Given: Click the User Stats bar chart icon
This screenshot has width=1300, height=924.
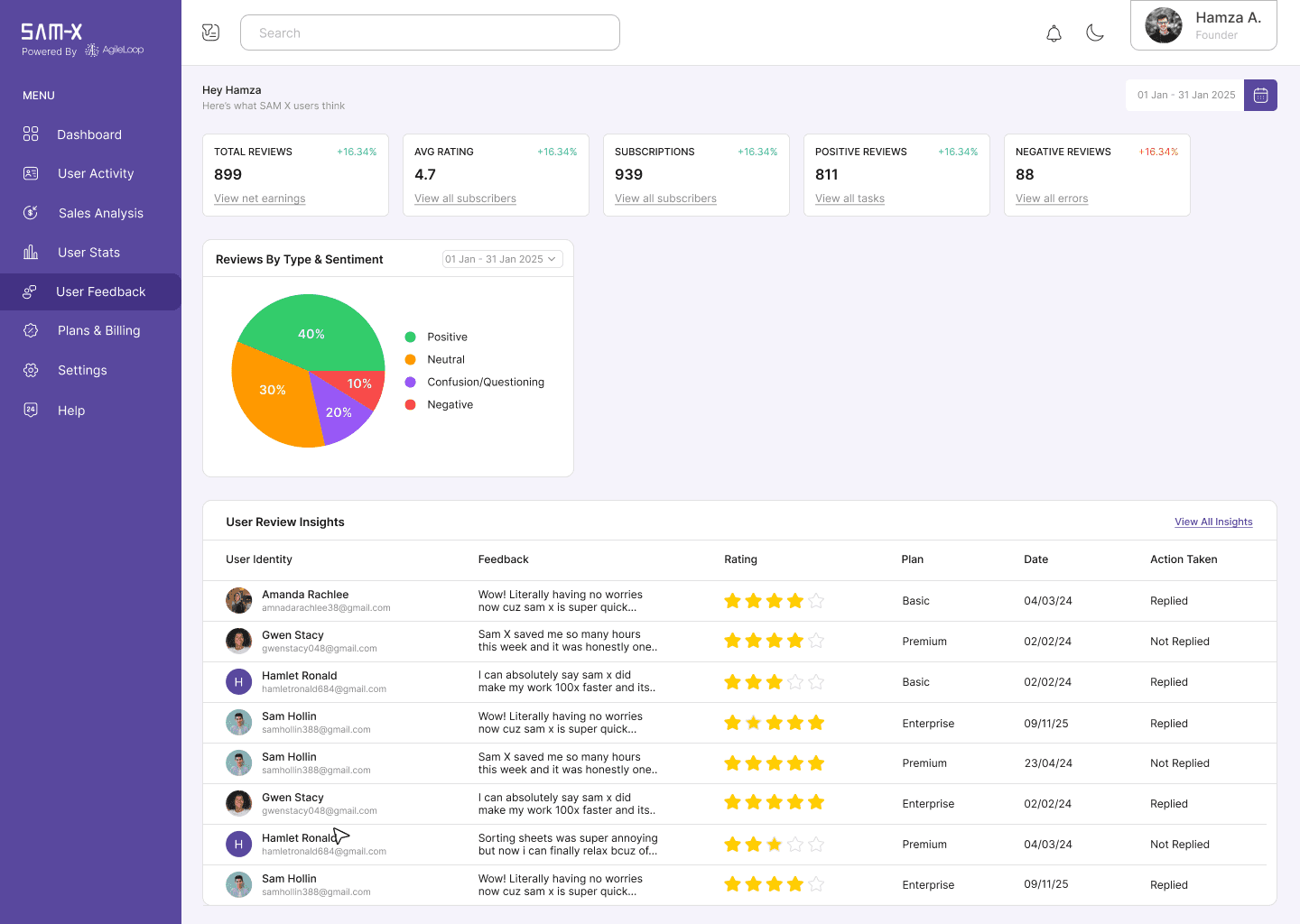Looking at the screenshot, I should tap(31, 252).
